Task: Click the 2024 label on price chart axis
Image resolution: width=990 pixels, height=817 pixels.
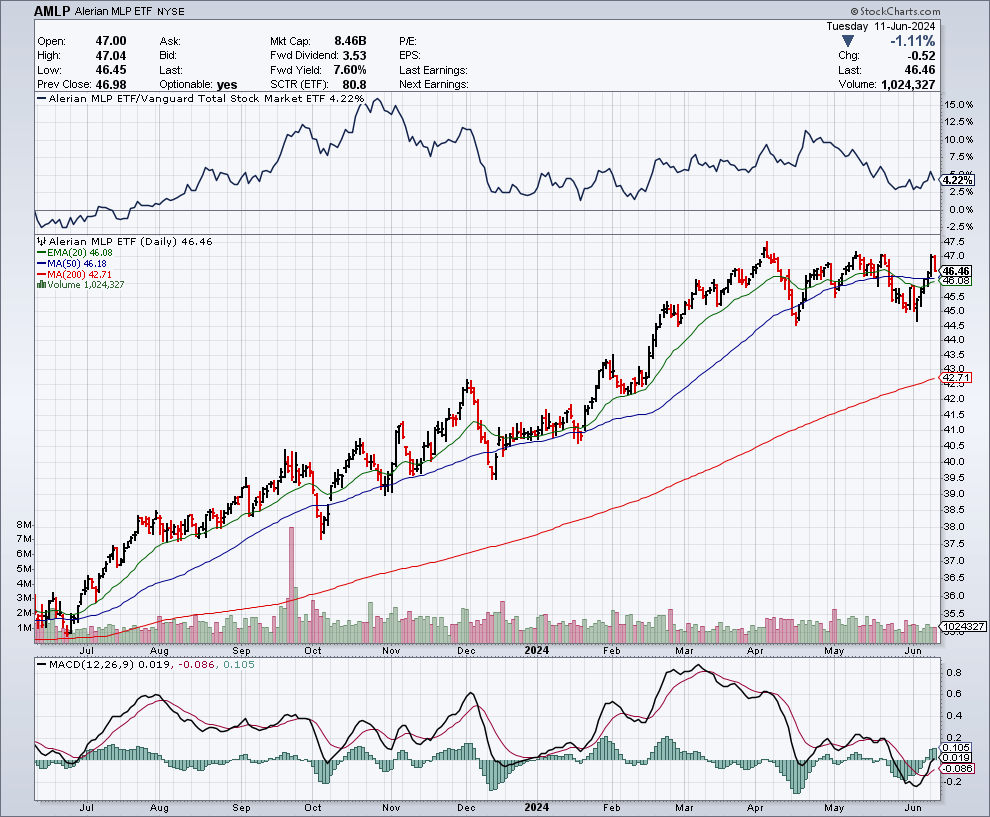Action: pos(537,650)
